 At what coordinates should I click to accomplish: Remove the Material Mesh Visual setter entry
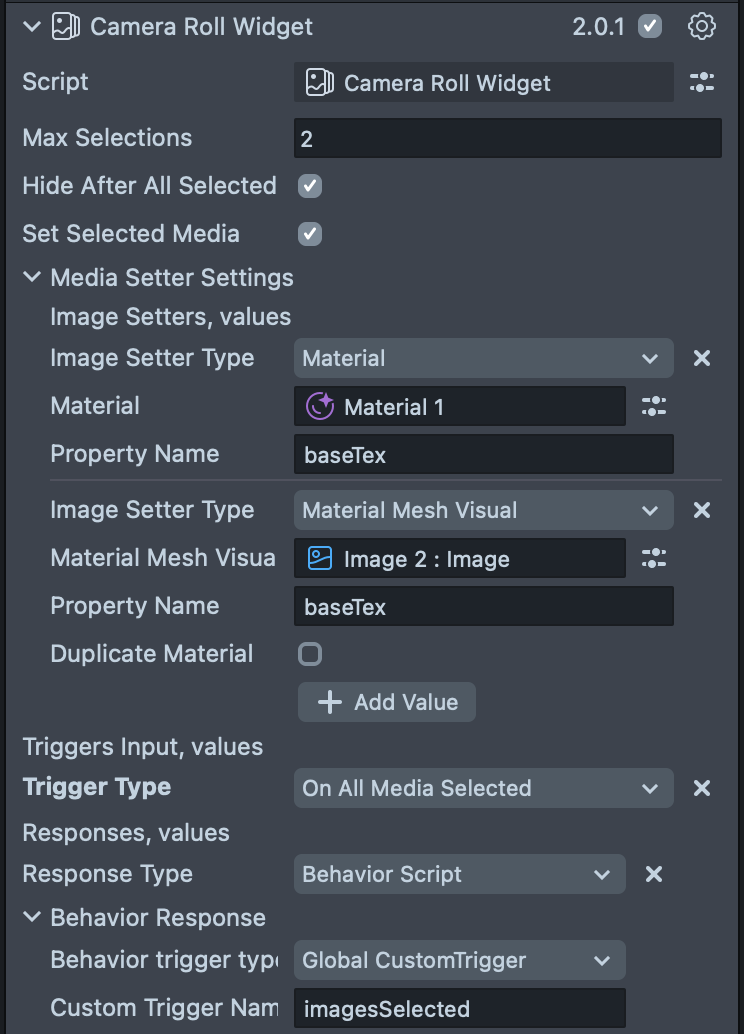pos(702,510)
